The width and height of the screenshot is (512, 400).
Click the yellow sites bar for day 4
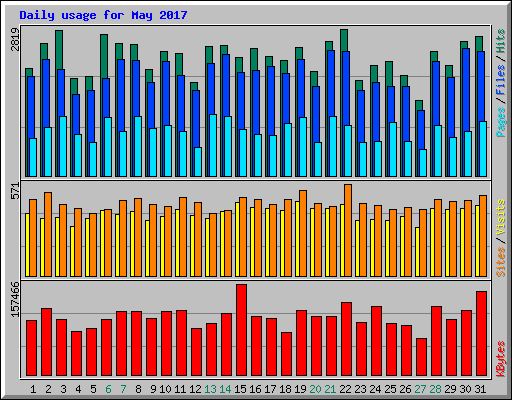72,251
